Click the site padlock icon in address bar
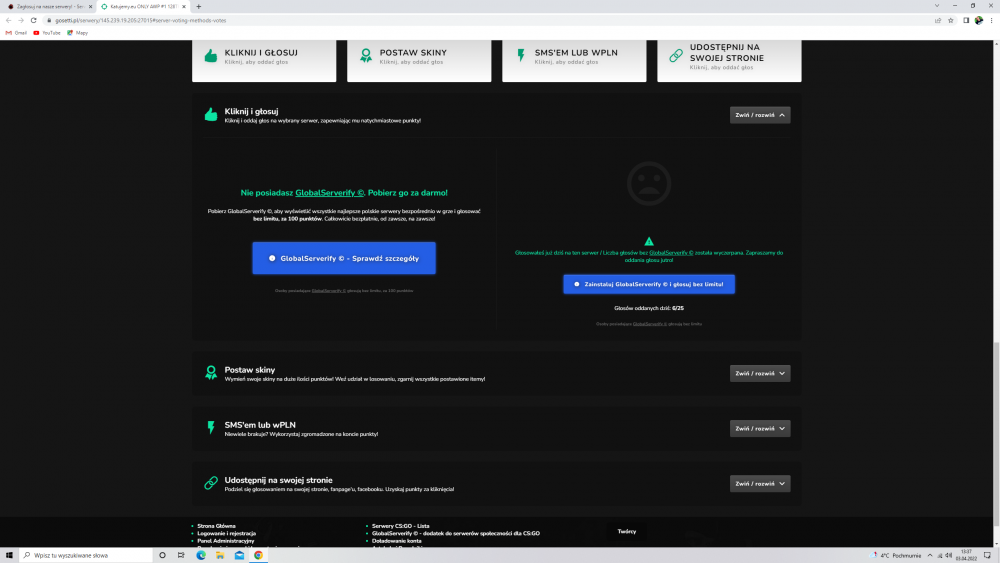The width and height of the screenshot is (1000, 563). click(x=49, y=20)
